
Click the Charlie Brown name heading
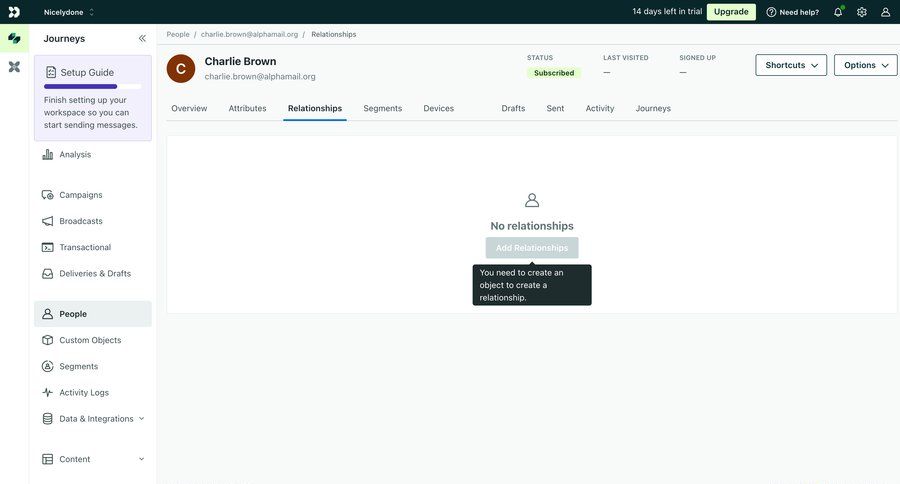coord(240,61)
